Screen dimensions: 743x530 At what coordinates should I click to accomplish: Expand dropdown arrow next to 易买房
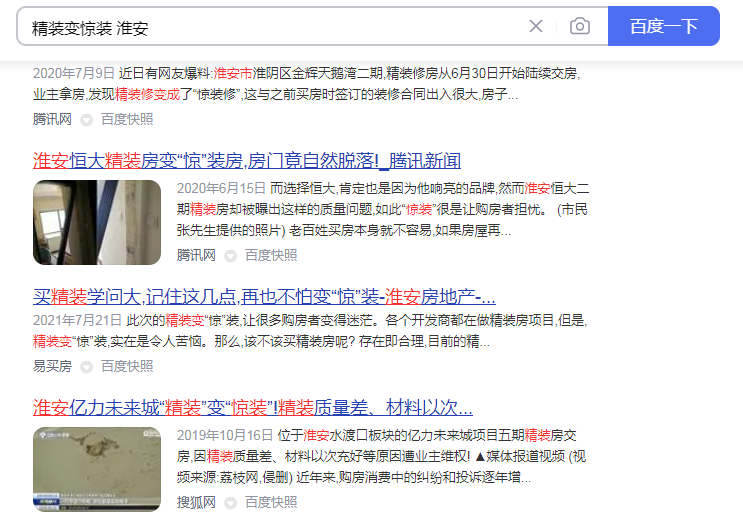[x=86, y=367]
